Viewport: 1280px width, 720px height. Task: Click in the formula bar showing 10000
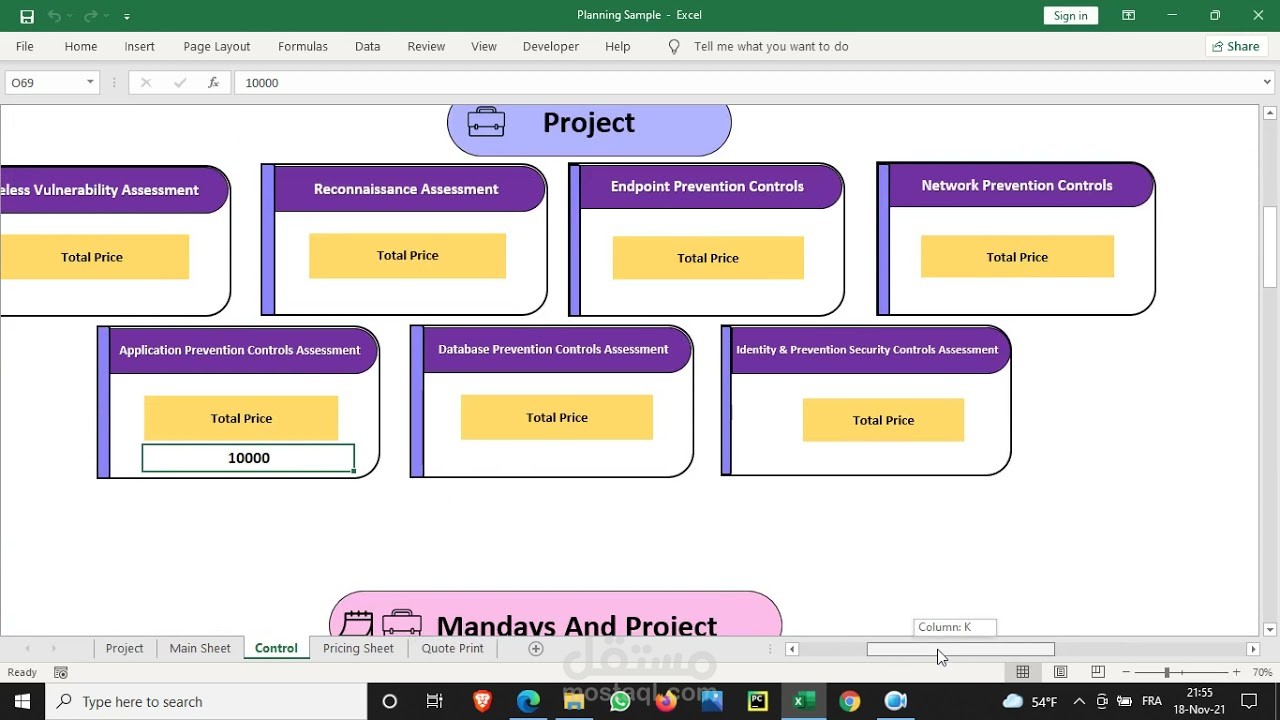(745, 83)
